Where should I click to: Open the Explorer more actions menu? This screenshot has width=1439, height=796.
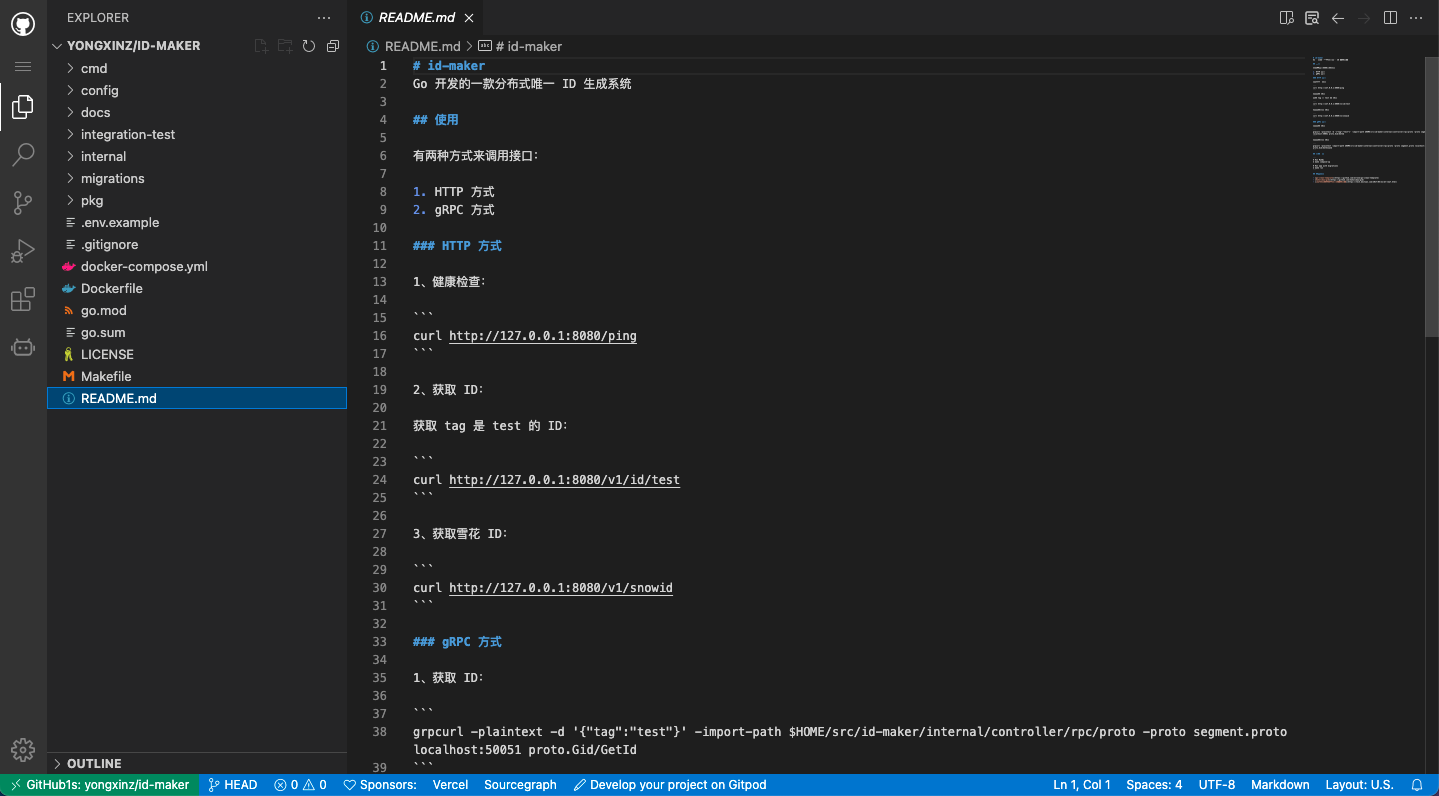tap(323, 18)
